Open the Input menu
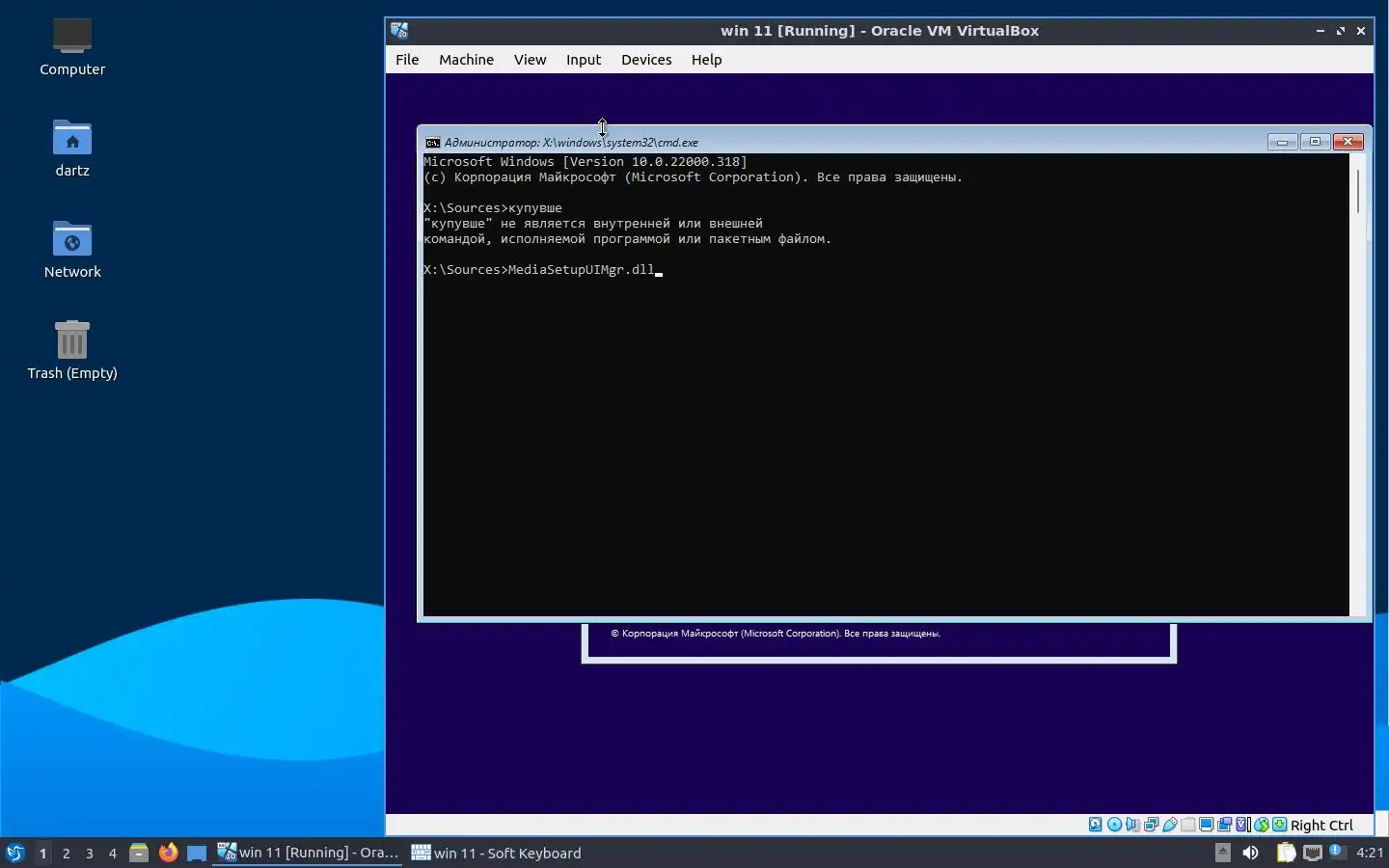Image resolution: width=1389 pixels, height=868 pixels. click(584, 60)
